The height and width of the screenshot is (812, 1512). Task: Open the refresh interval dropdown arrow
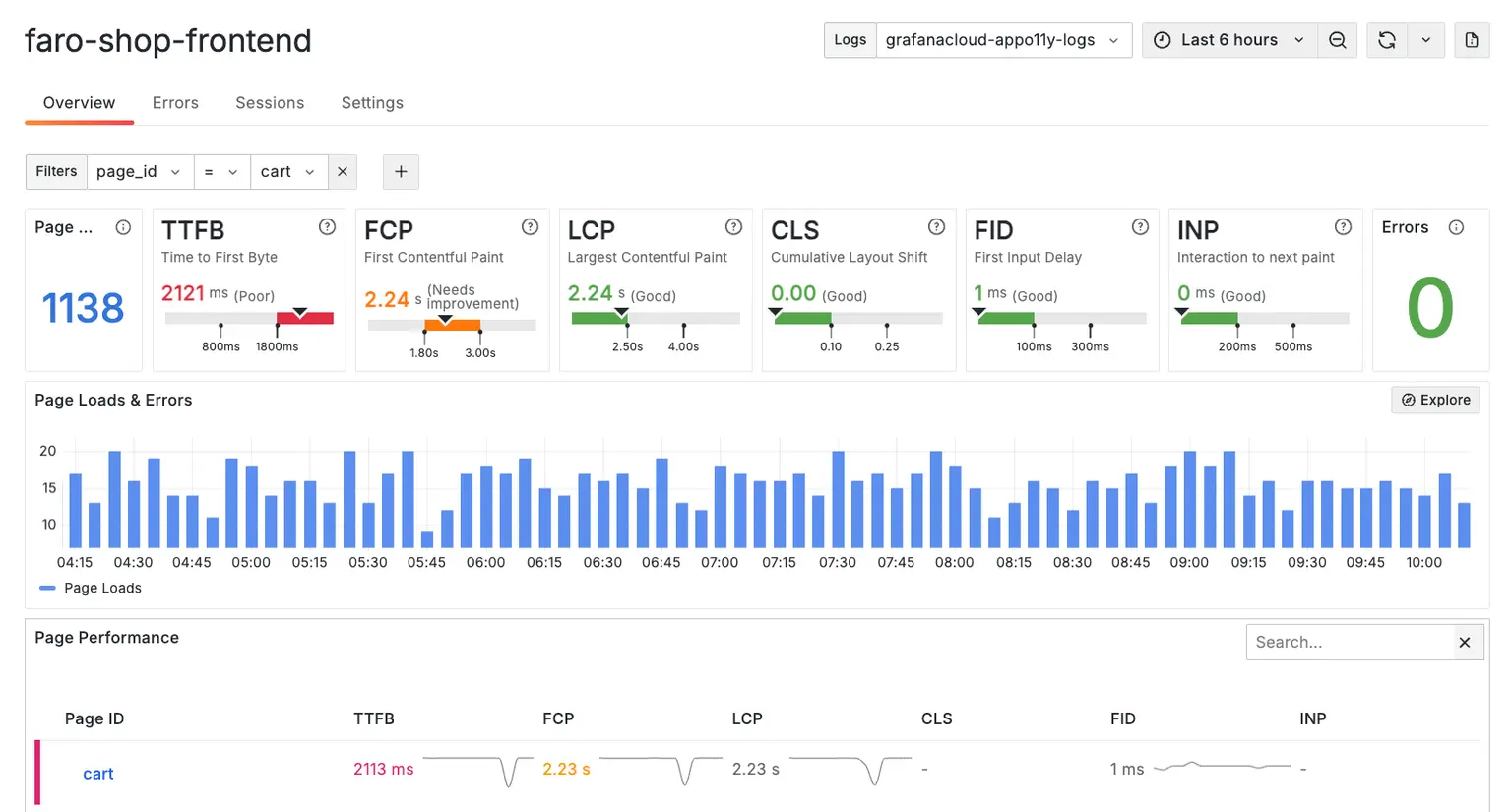pyautogui.click(x=1425, y=40)
